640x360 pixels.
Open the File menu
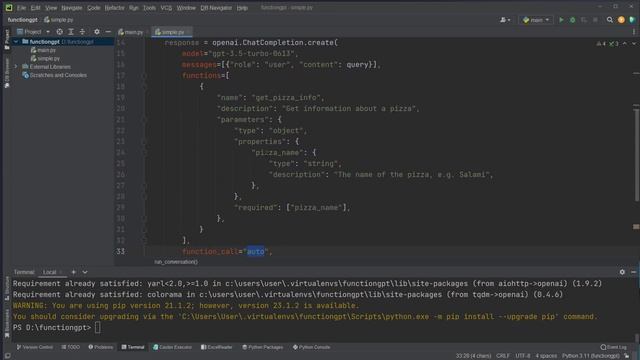21,8
